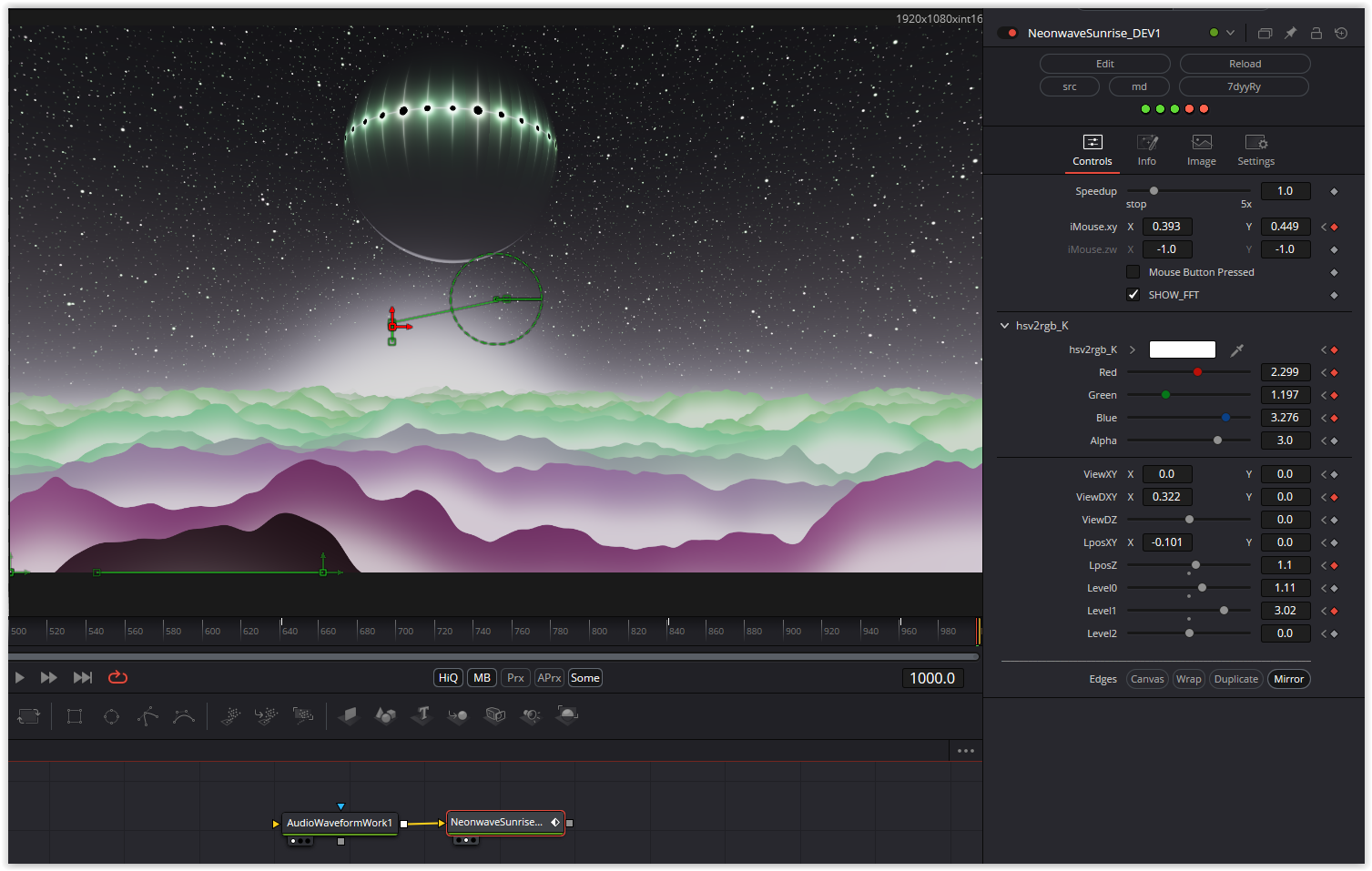Viewport: 1372px width, 871px height.
Task: Select the Ellipse mask tool
Action: click(111, 716)
